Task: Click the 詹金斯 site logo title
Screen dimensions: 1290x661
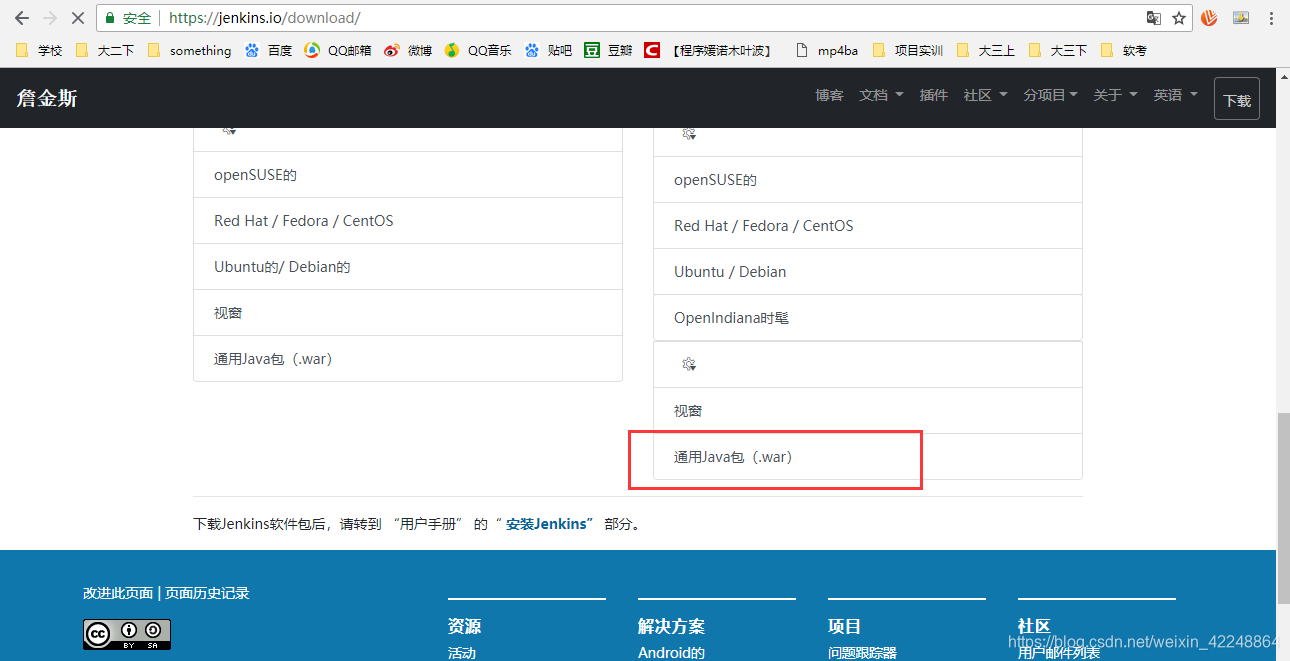Action: pos(47,98)
